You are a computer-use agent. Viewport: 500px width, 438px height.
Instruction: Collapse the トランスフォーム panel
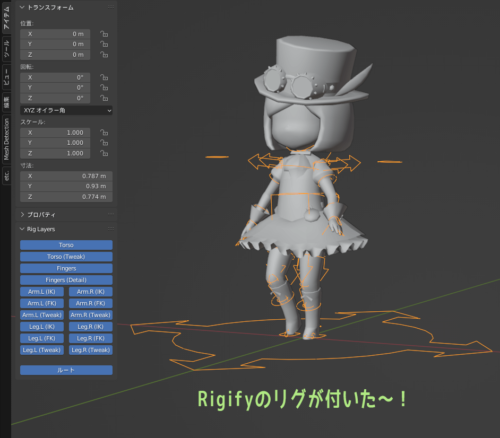coord(22,7)
